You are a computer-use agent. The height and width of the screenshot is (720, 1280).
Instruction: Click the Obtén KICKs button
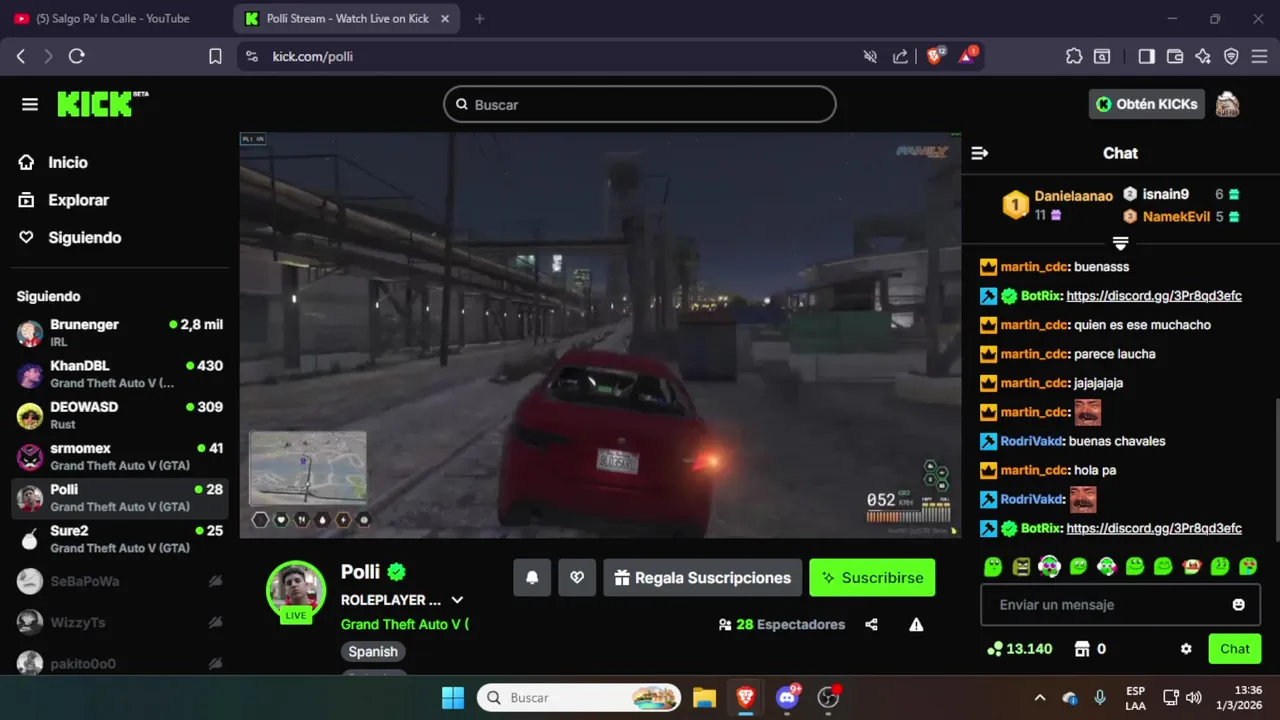click(1146, 104)
